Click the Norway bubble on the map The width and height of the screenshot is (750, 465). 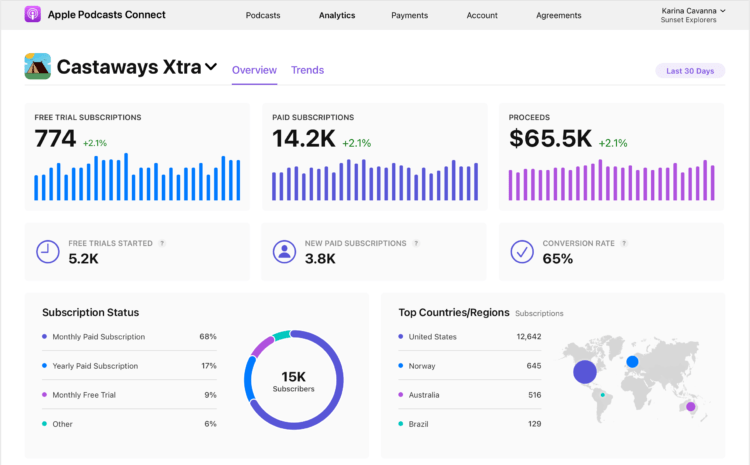pos(632,362)
